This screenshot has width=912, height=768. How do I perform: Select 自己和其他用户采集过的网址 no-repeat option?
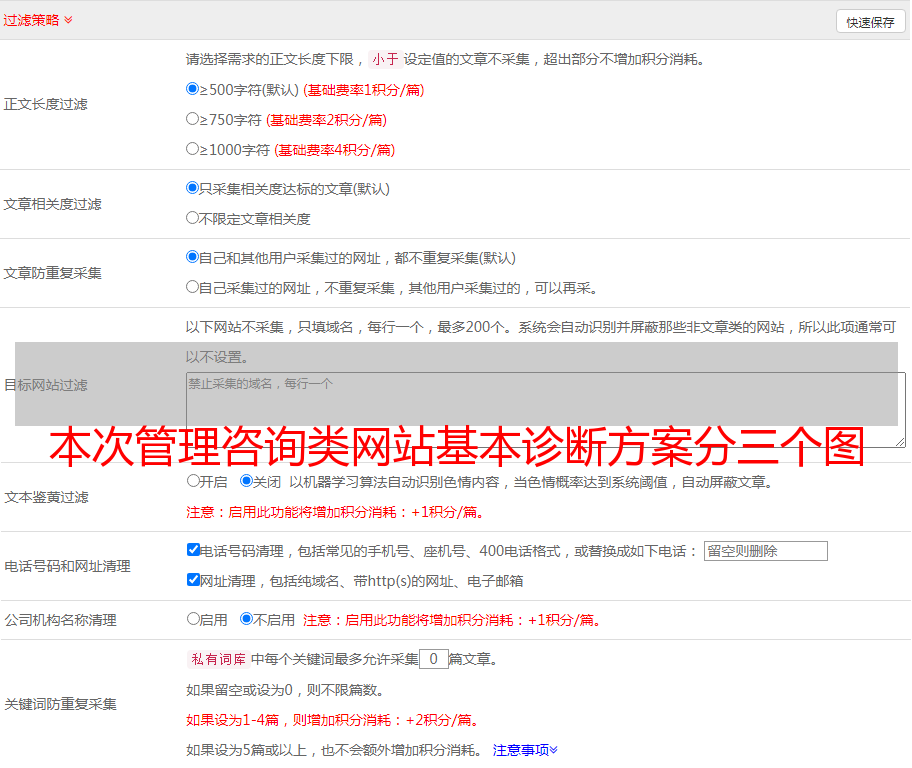pyautogui.click(x=193, y=257)
